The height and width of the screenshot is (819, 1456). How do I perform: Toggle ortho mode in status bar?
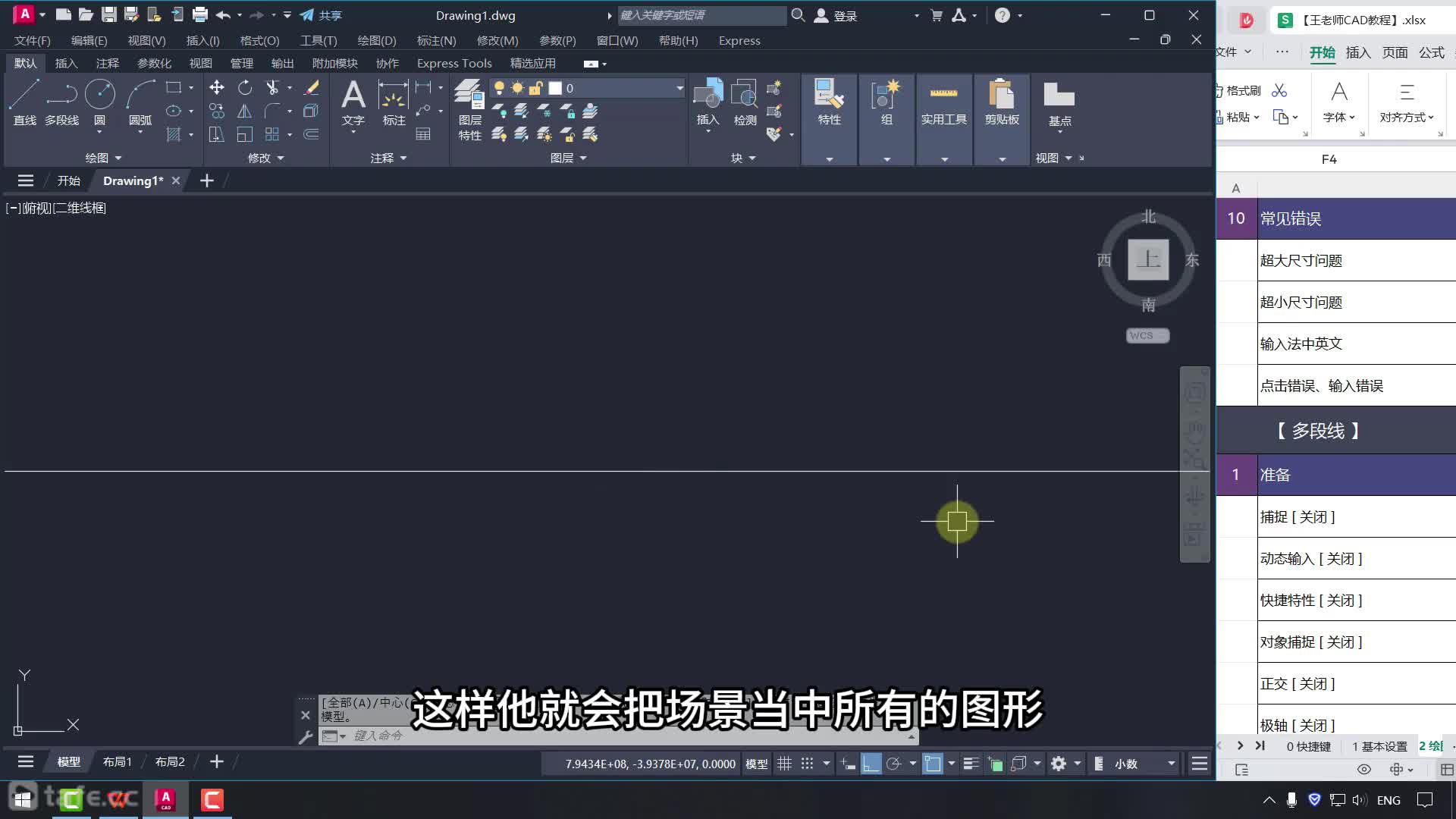pyautogui.click(x=871, y=764)
